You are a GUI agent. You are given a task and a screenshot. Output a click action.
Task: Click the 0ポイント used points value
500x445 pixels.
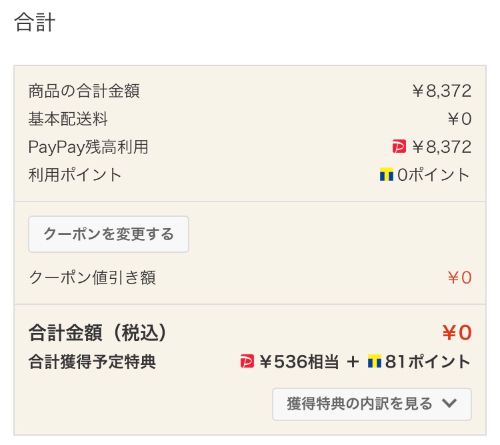point(433,175)
